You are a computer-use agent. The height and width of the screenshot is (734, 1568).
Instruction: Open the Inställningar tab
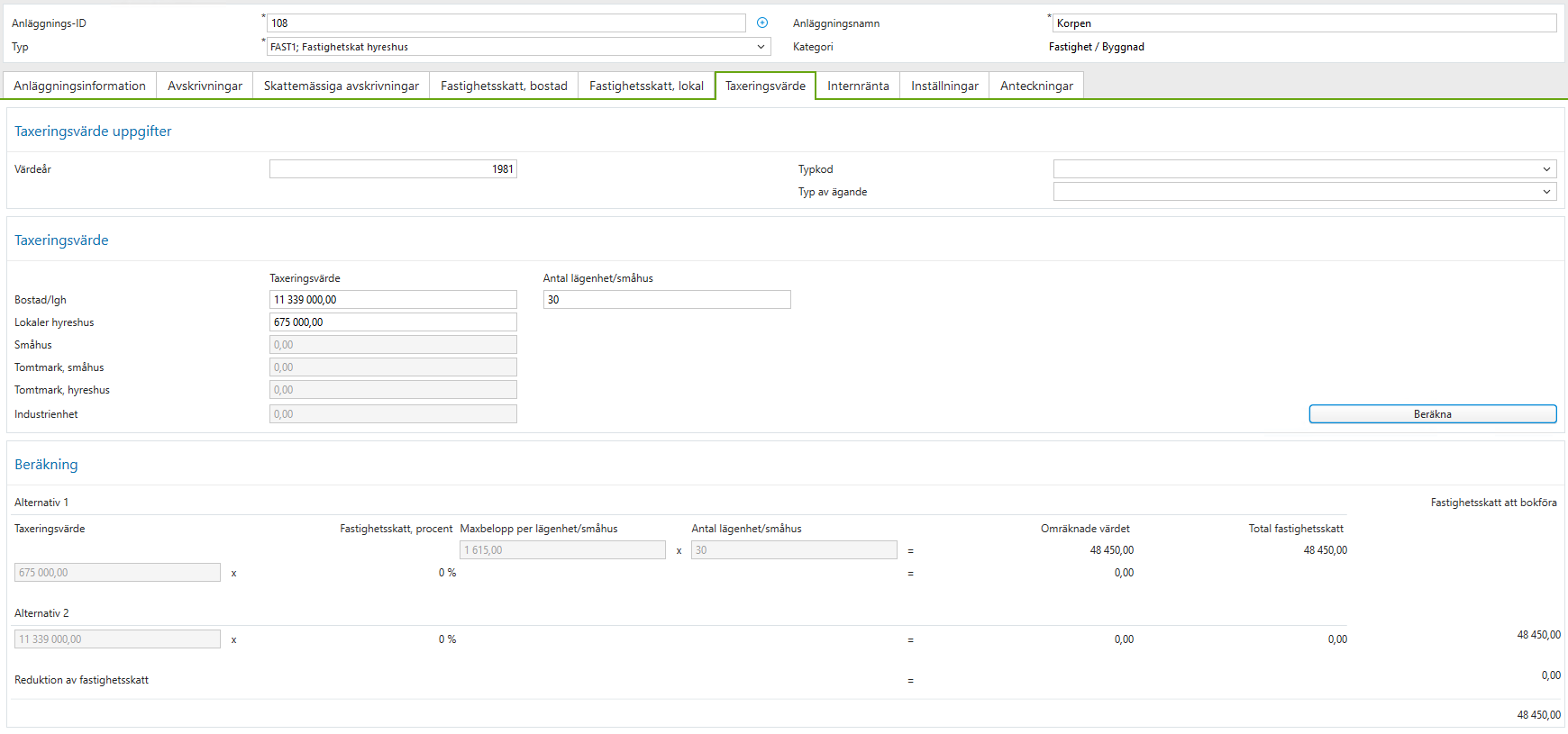944,86
